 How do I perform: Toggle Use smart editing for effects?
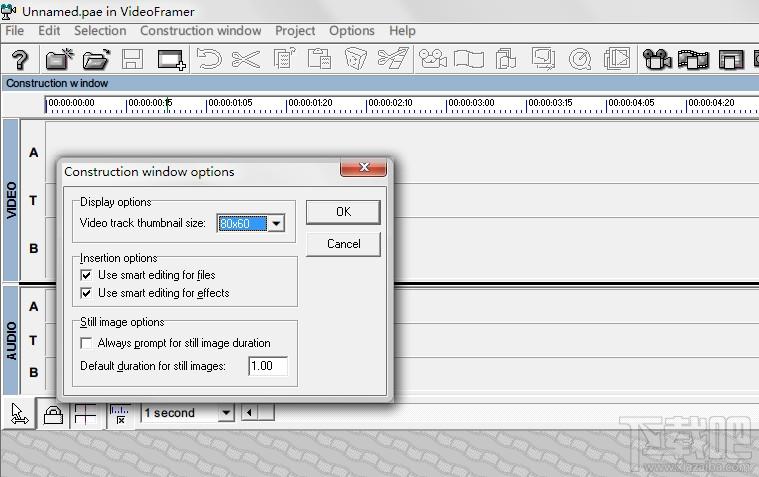(86, 293)
